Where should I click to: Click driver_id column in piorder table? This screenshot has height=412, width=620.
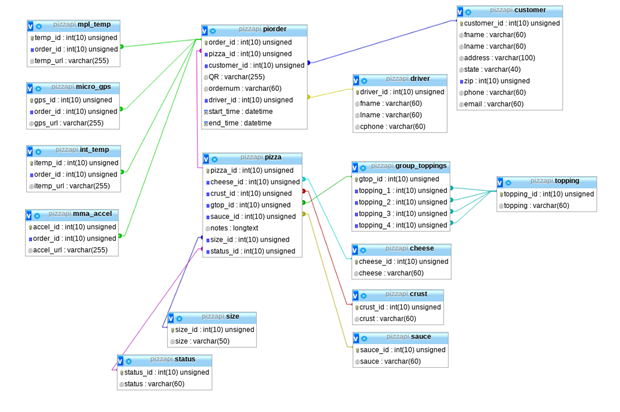tap(249, 100)
